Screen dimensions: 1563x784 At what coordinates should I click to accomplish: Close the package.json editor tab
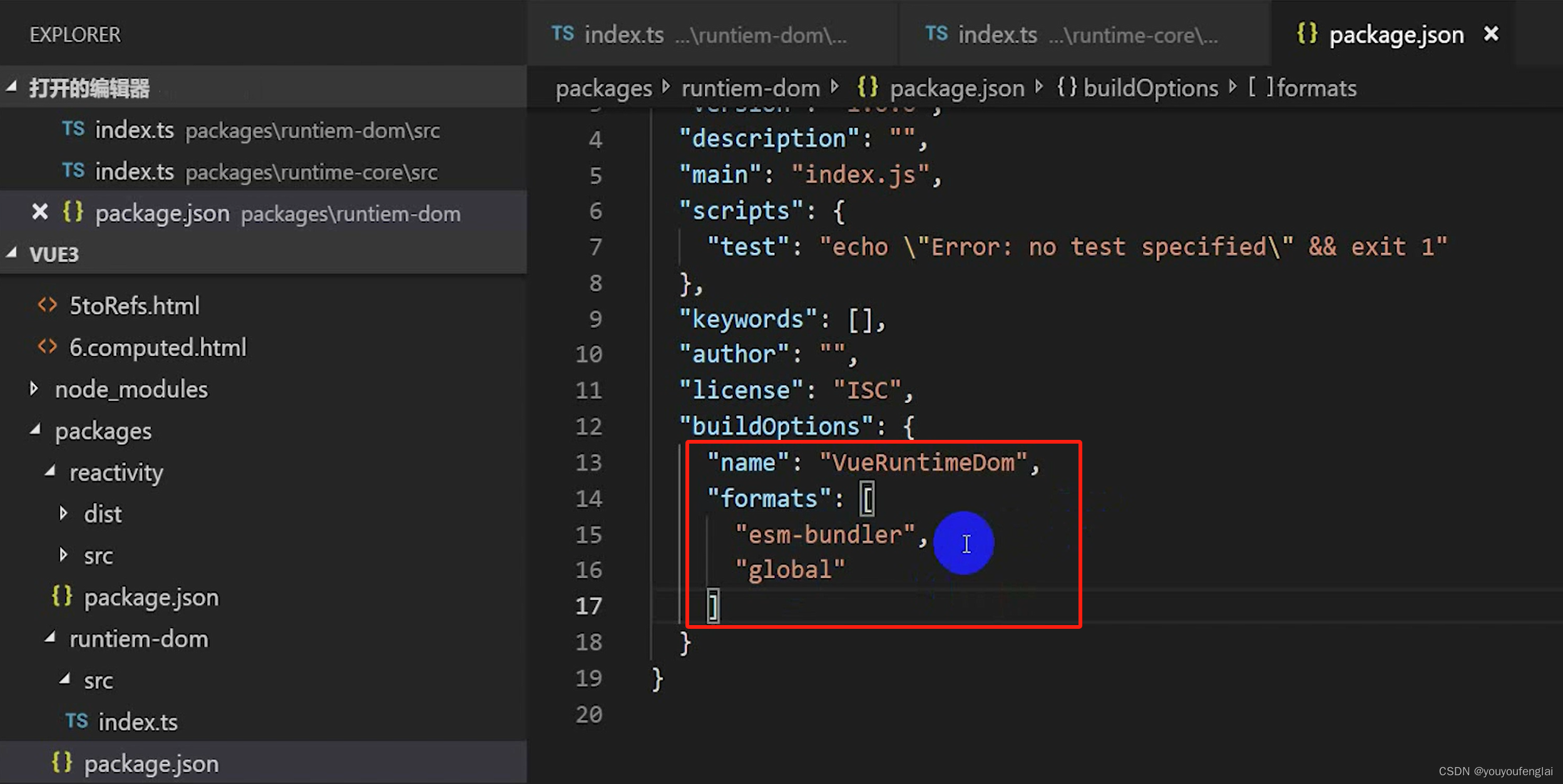point(1491,34)
